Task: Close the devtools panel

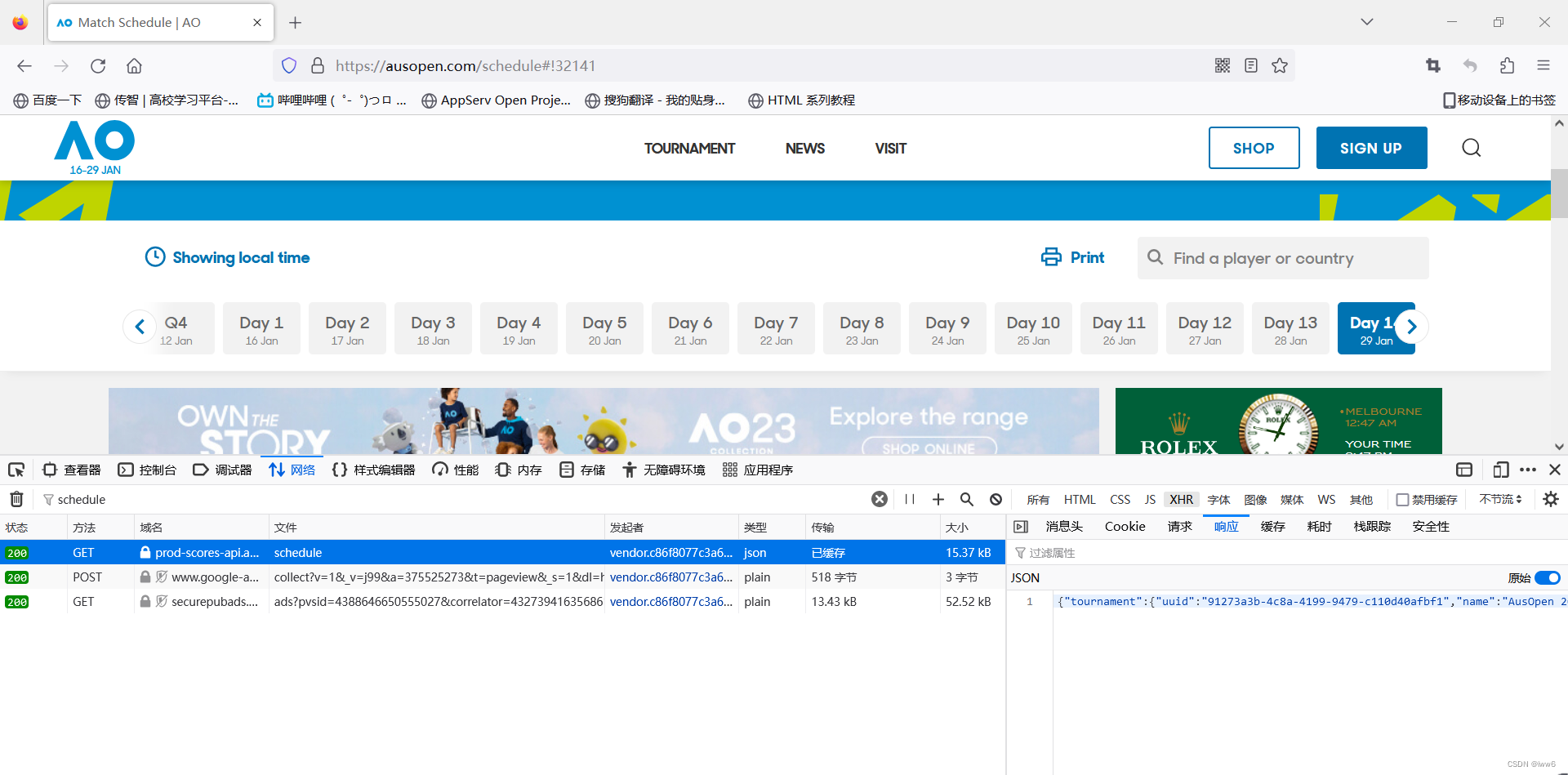Action: [1555, 470]
